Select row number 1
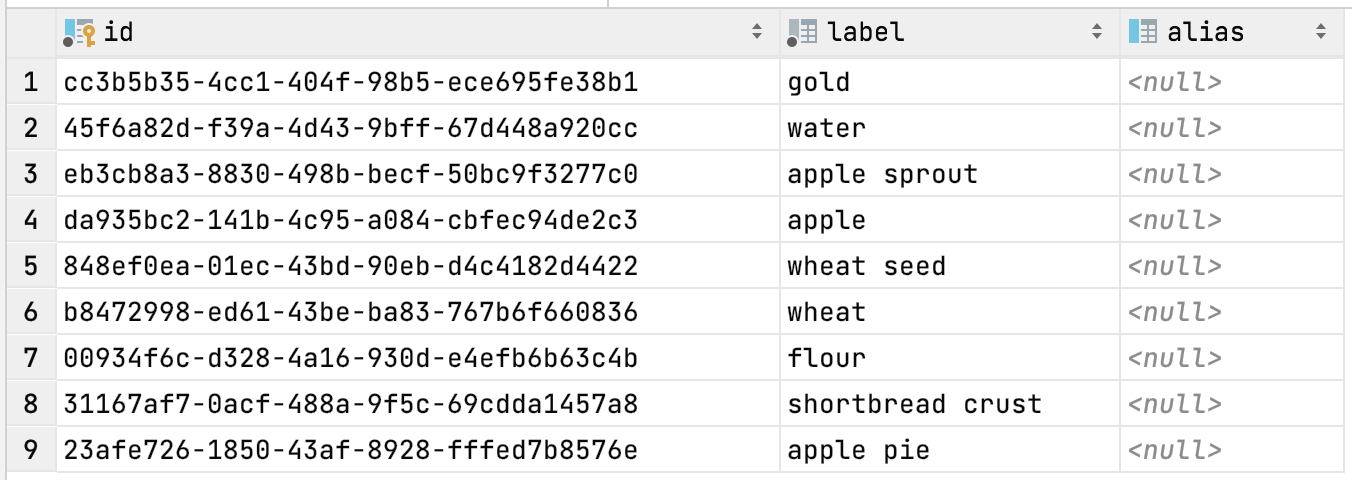 (x=29, y=82)
